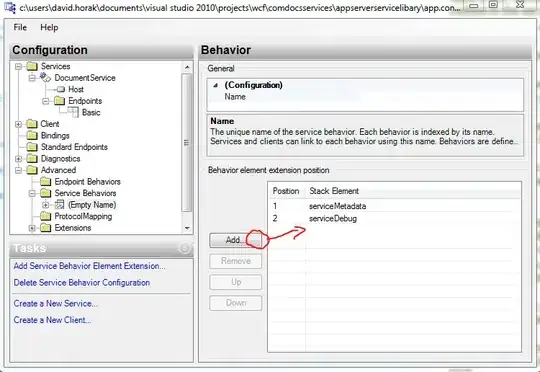This screenshot has height=372, width=540.
Task: Click the configuration tree scroll down arrow
Action: tap(187, 228)
